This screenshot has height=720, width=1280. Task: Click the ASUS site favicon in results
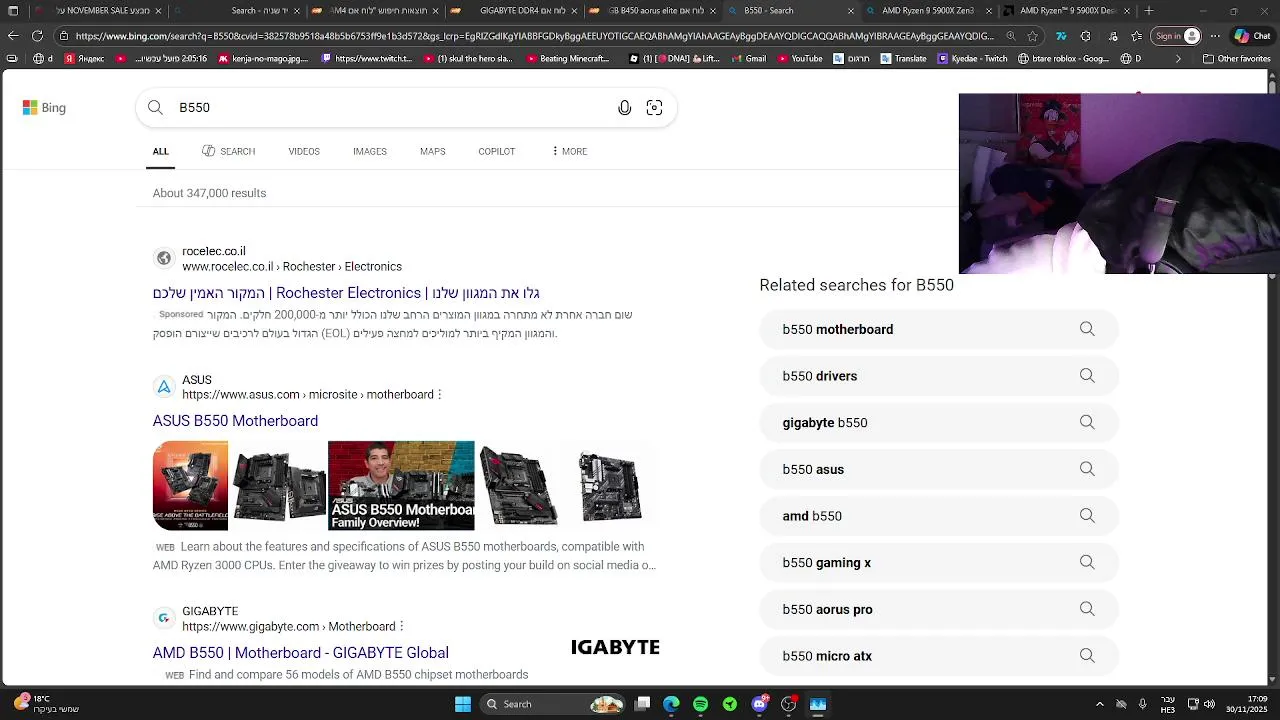[164, 387]
